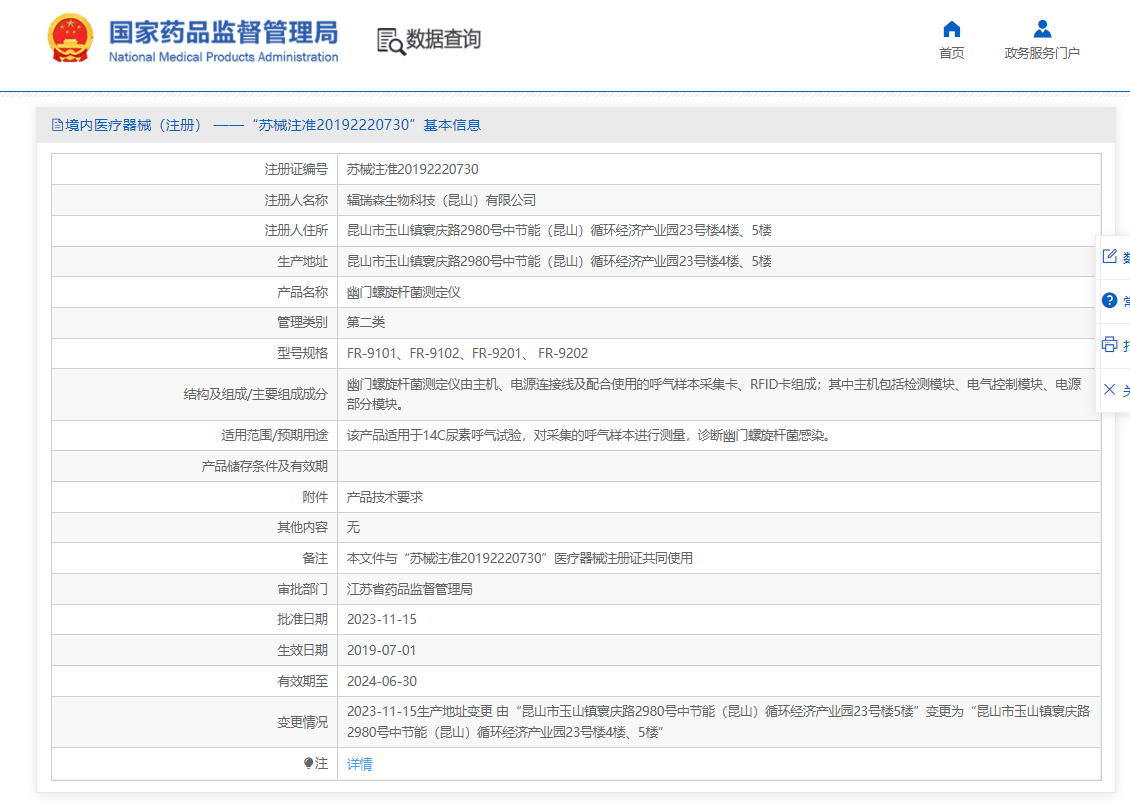Click the 生产地址 label
1130x803 pixels.
303,262
